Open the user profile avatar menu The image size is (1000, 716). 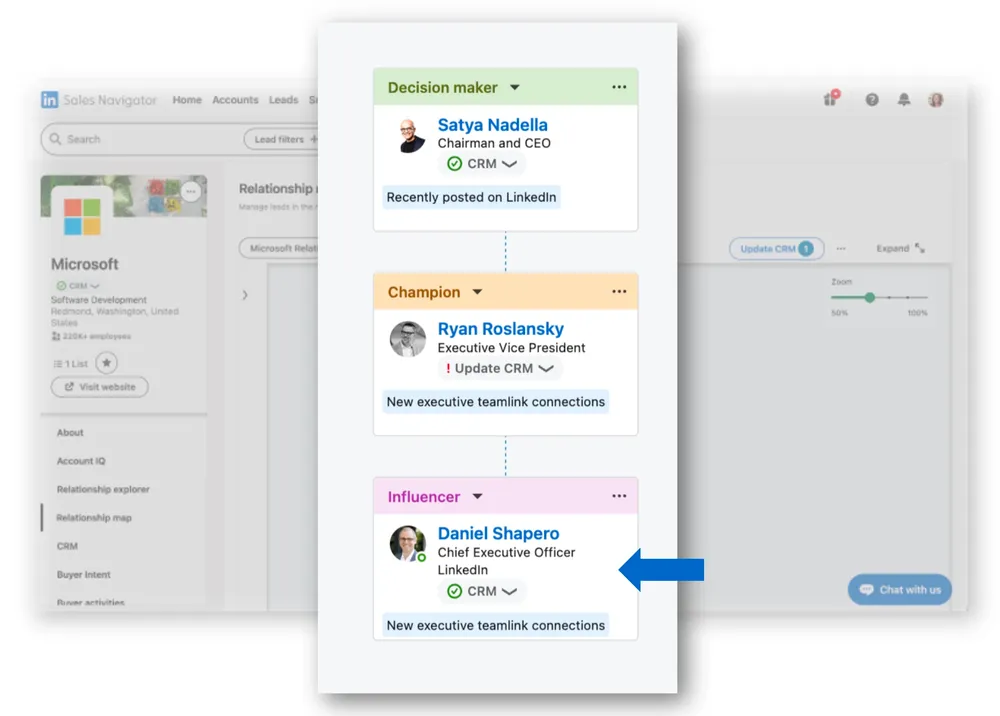tap(936, 99)
